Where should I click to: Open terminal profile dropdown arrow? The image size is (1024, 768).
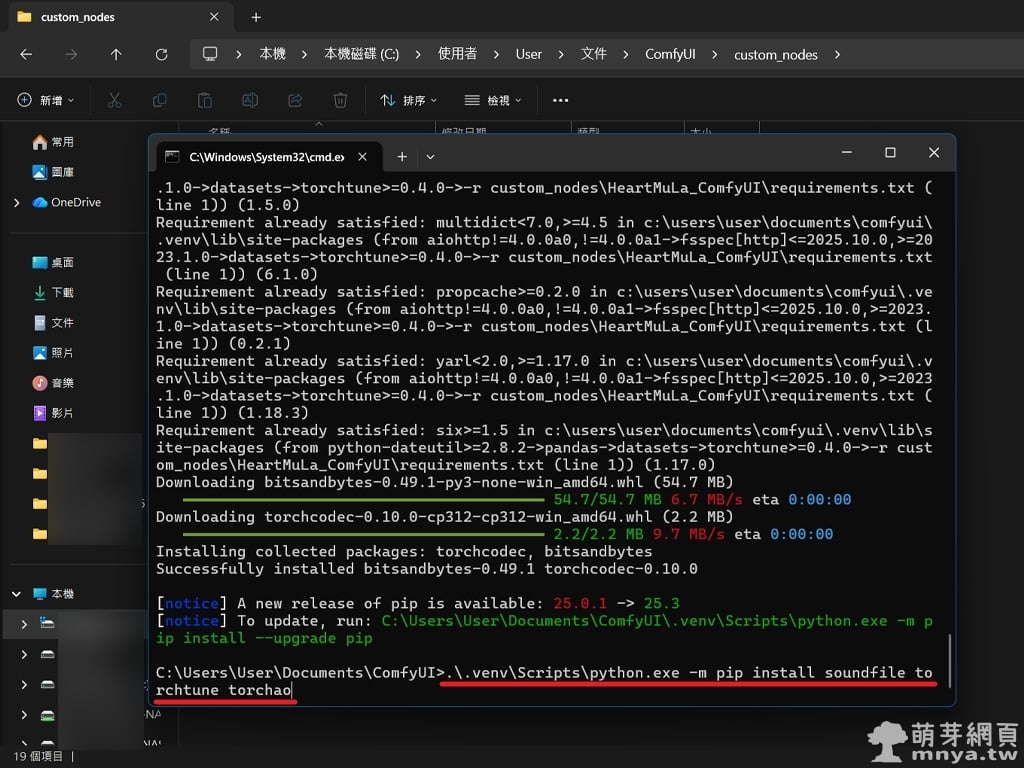pos(430,157)
